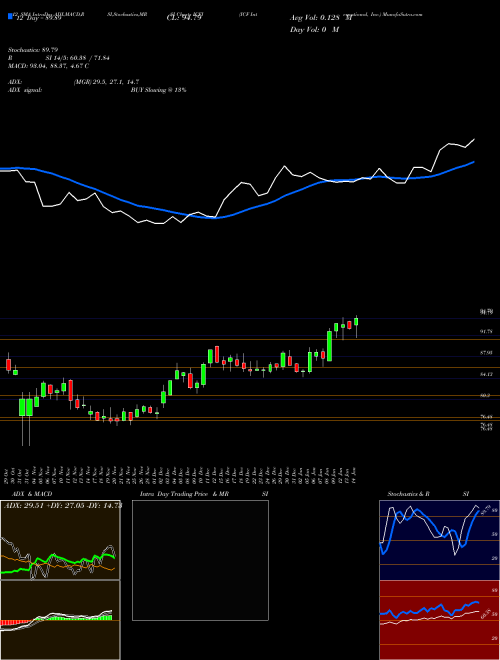Click the blue 12 Day SMA legend square

[x=10, y=16]
